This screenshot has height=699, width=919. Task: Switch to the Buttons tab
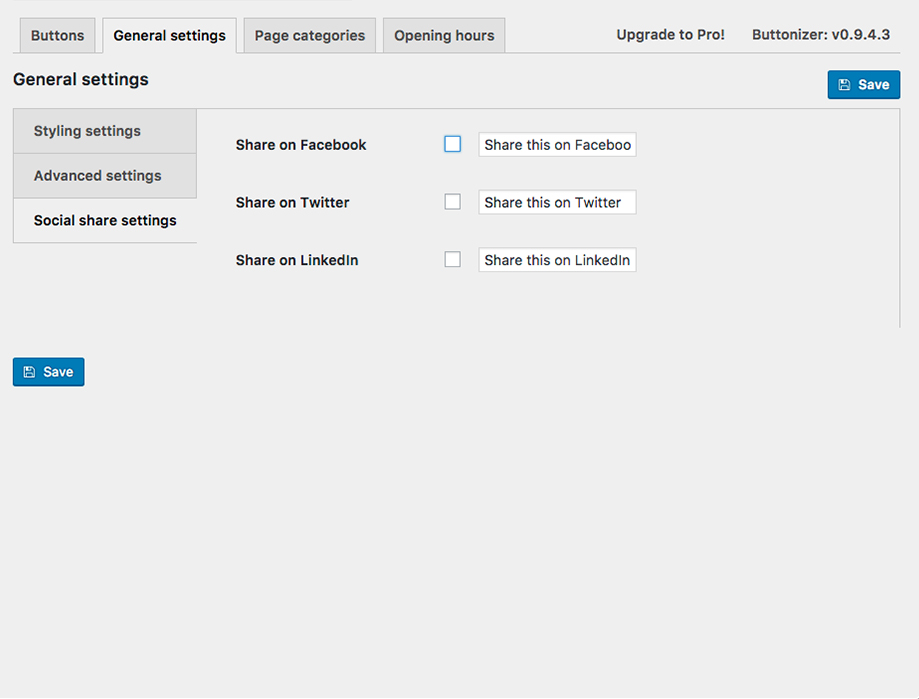tap(58, 36)
